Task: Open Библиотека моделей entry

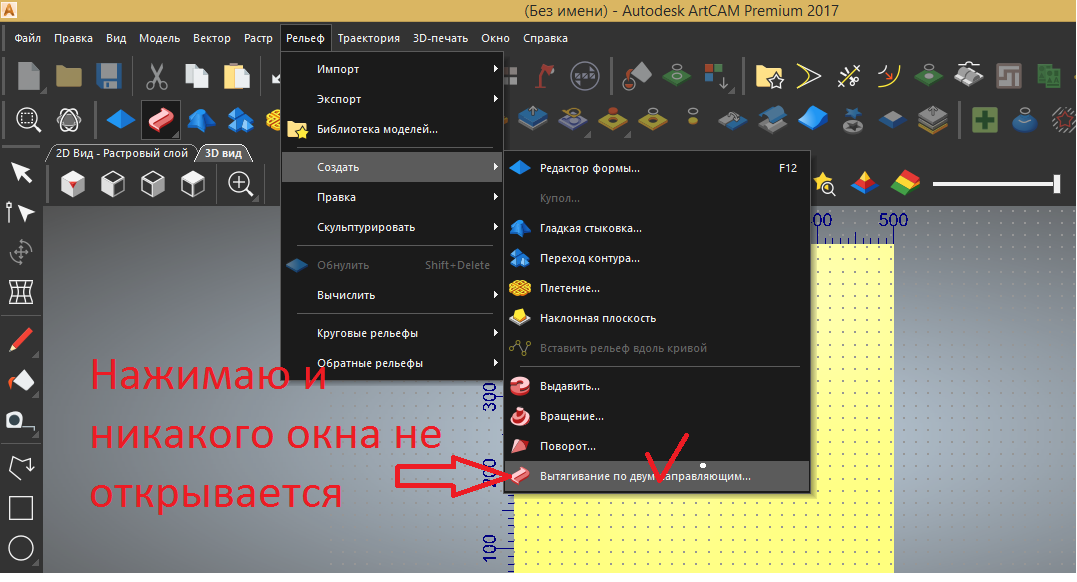Action: pos(392,129)
